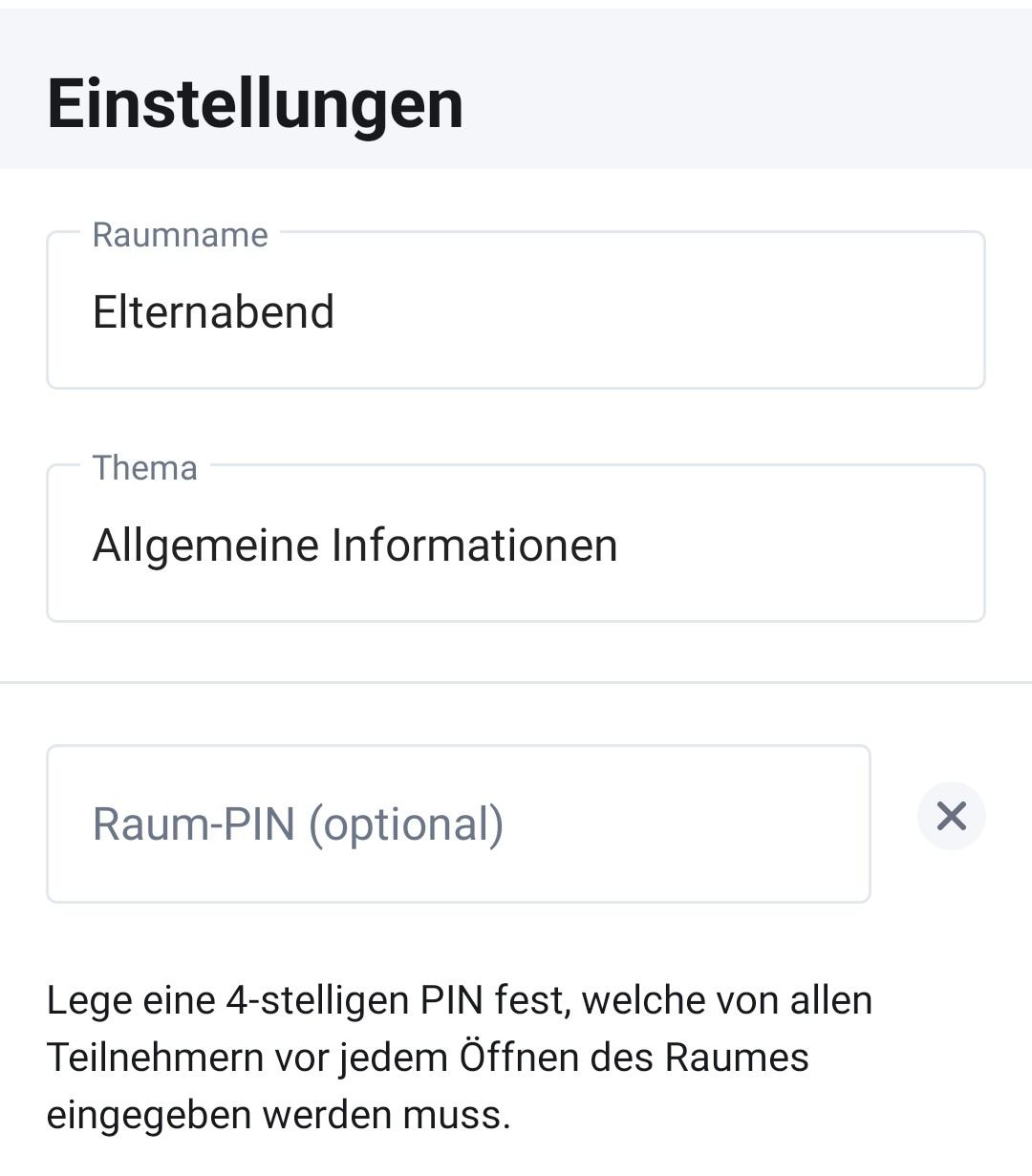The width and height of the screenshot is (1032, 1176).
Task: Focus the Raumname input field
Action: pyautogui.click(x=516, y=310)
